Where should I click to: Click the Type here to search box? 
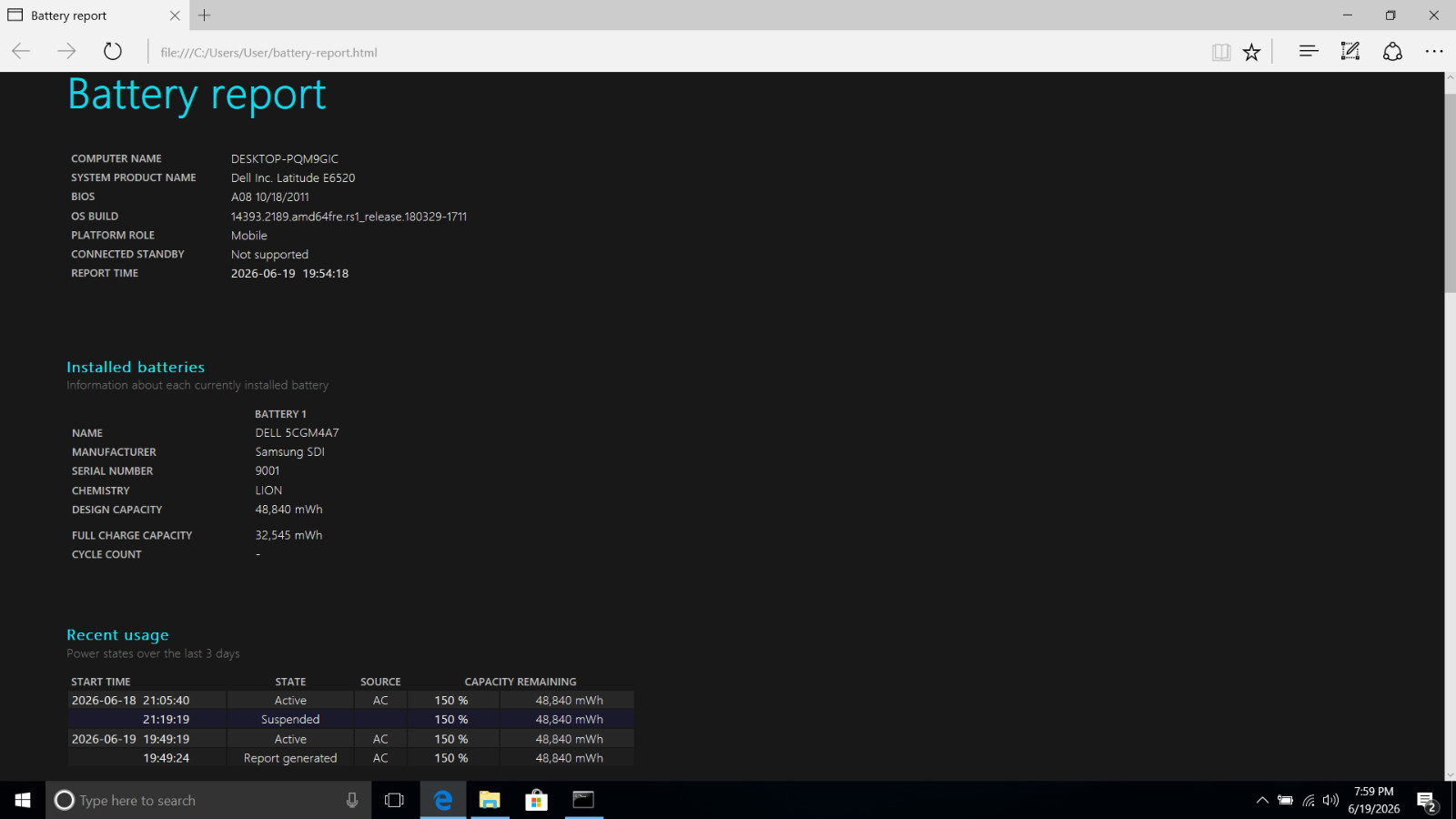pyautogui.click(x=208, y=800)
